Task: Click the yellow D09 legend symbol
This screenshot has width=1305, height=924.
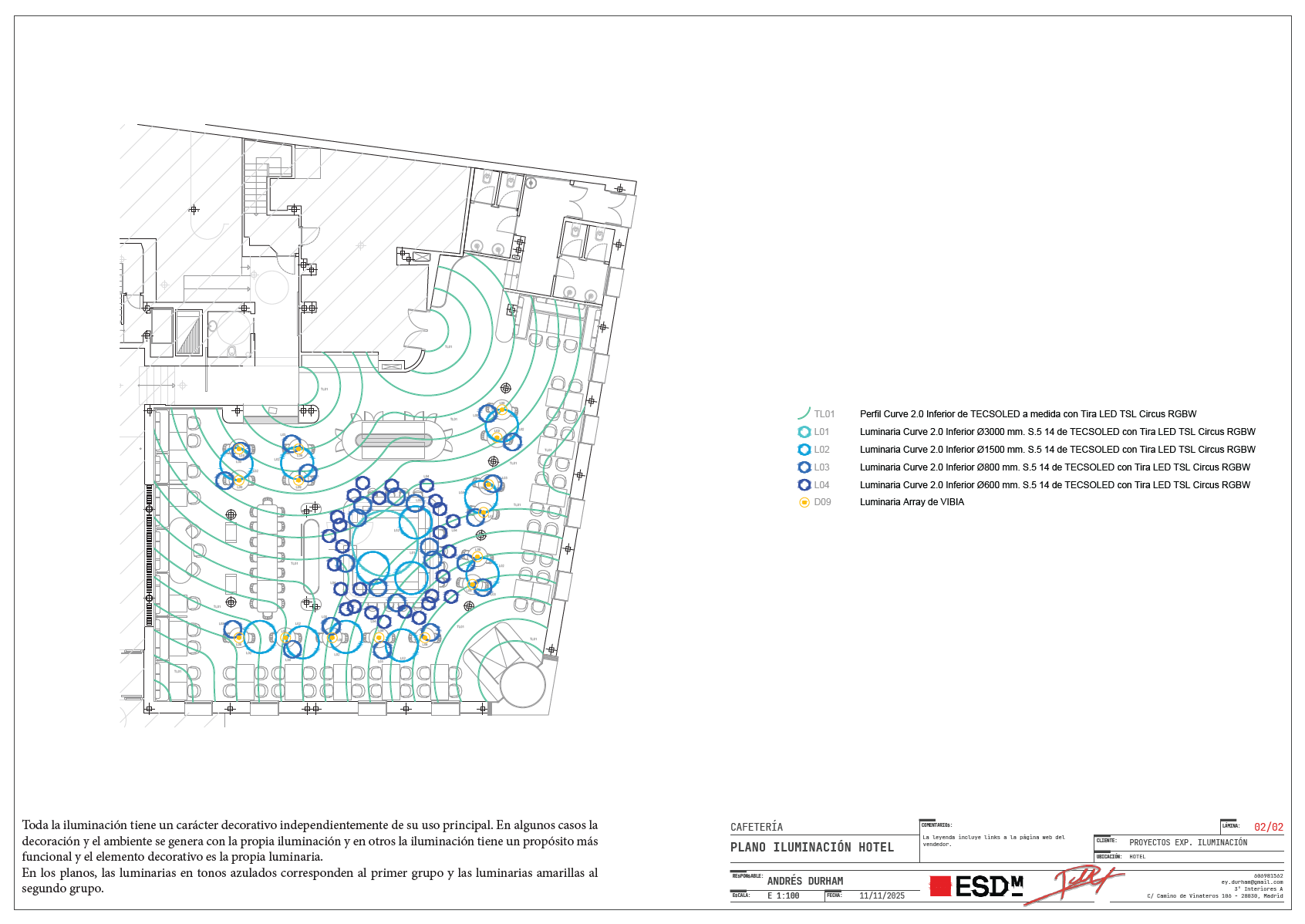Action: (804, 502)
